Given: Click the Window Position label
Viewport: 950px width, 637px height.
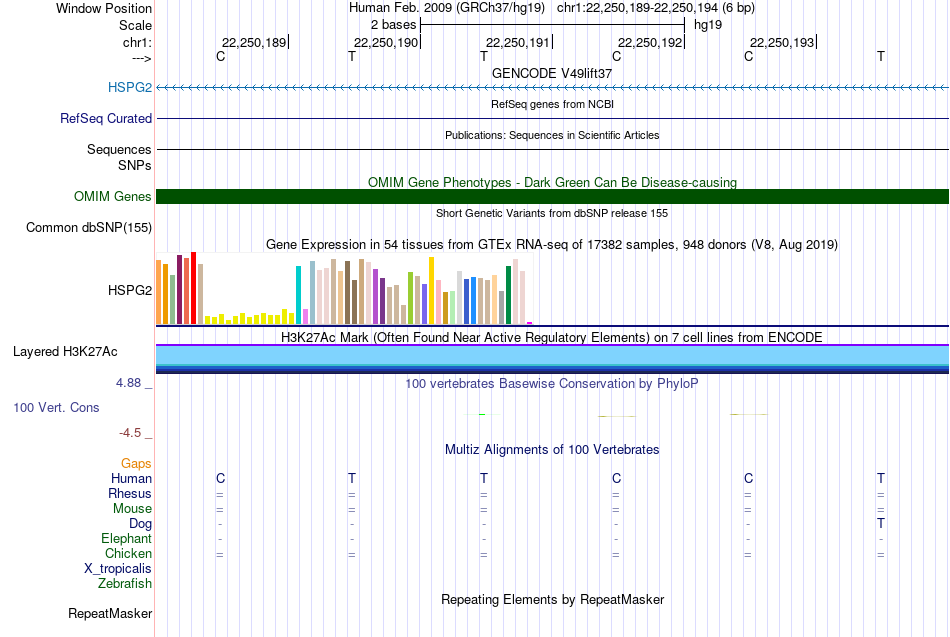Looking at the screenshot, I should 104,8.
